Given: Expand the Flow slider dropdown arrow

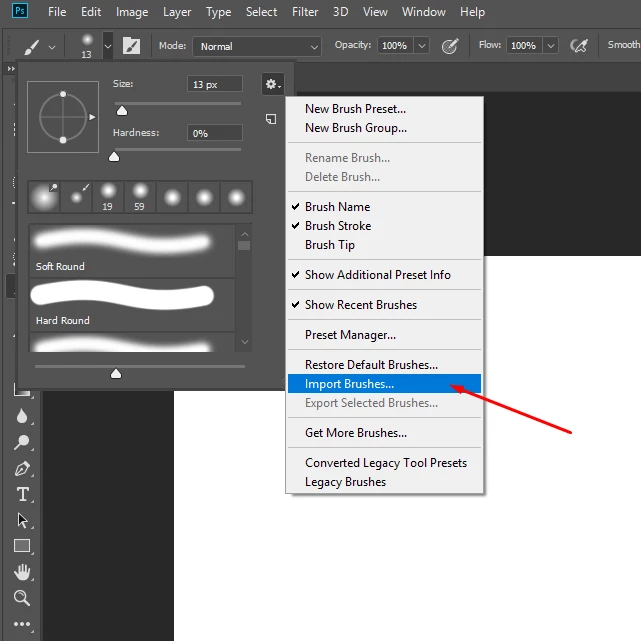Looking at the screenshot, I should (x=551, y=45).
